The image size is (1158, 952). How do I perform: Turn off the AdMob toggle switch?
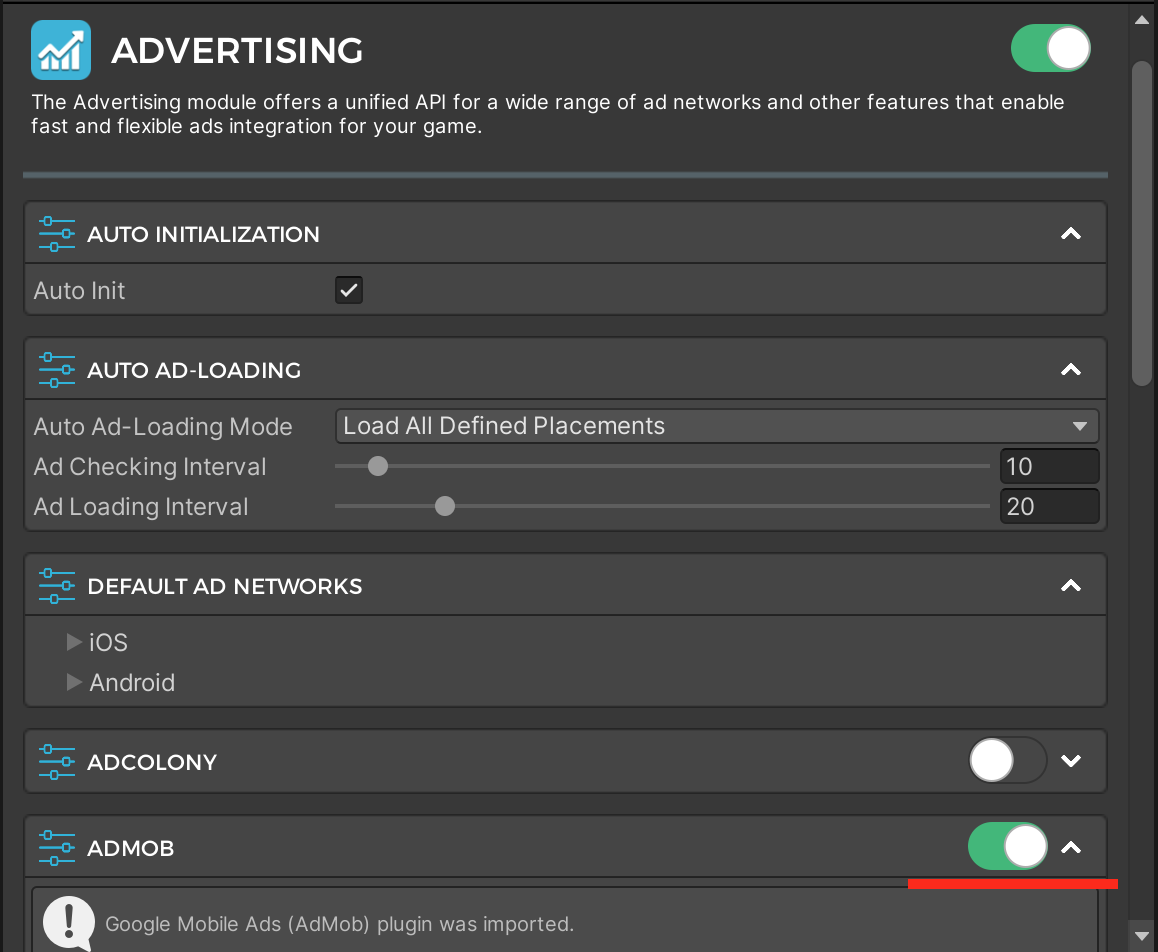coord(1008,846)
